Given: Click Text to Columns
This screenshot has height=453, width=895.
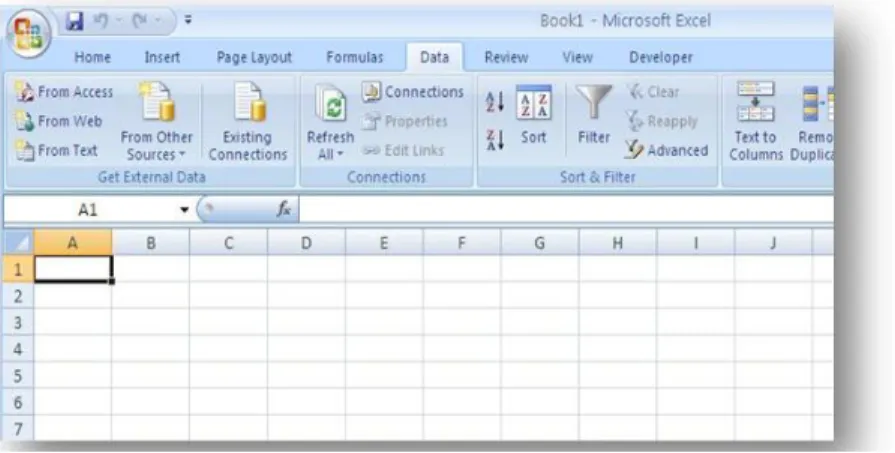Looking at the screenshot, I should pyautogui.click(x=755, y=121).
